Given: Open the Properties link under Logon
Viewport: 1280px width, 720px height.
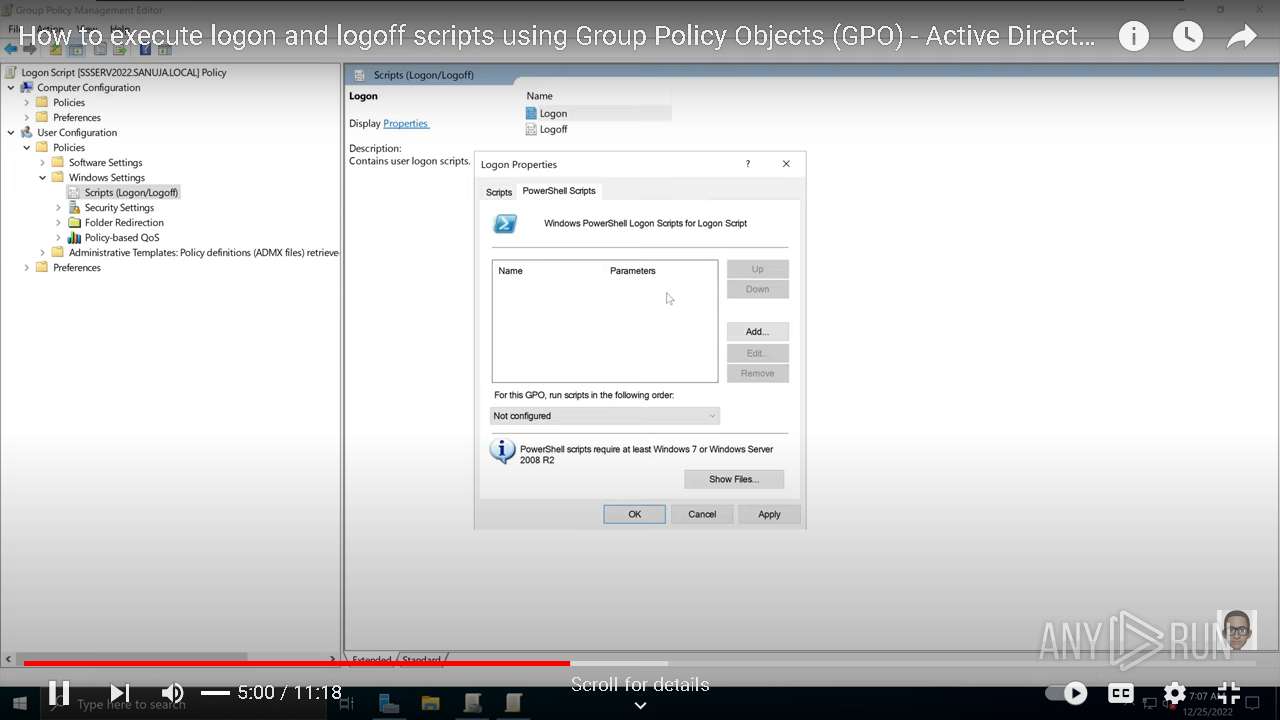Looking at the screenshot, I should 406,123.
